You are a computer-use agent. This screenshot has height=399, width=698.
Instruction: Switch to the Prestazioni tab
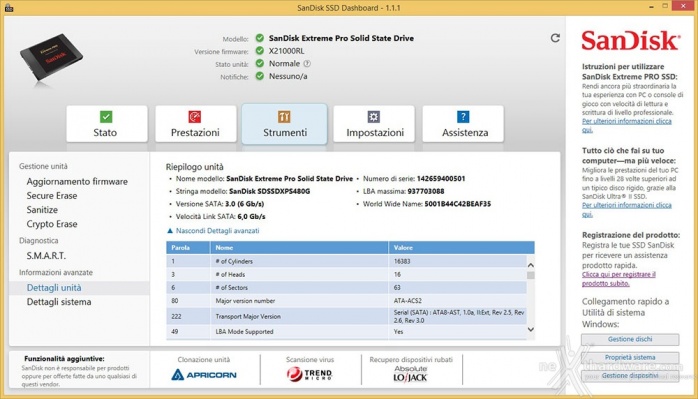pos(195,124)
